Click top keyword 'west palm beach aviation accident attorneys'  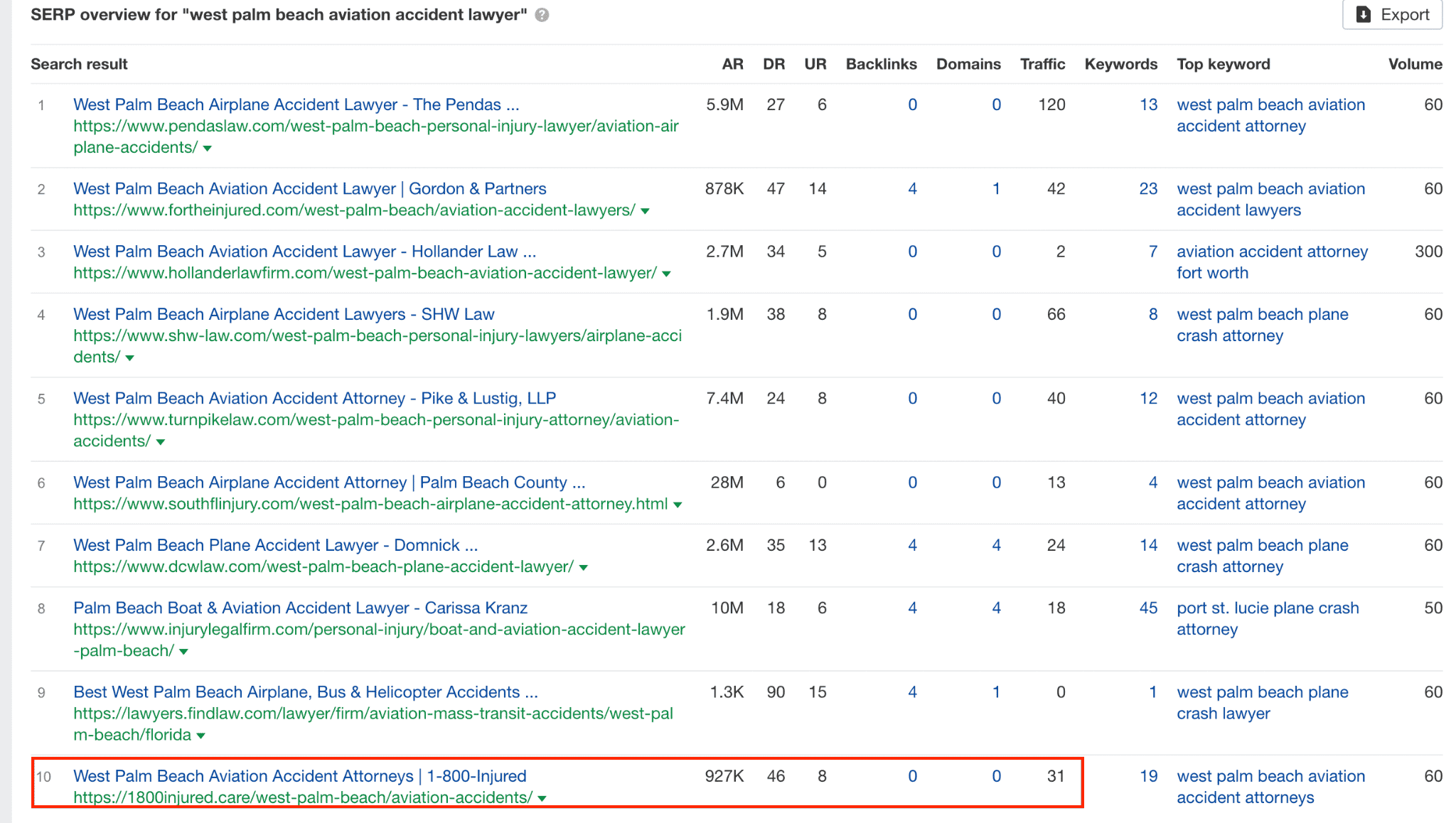pos(1270,786)
